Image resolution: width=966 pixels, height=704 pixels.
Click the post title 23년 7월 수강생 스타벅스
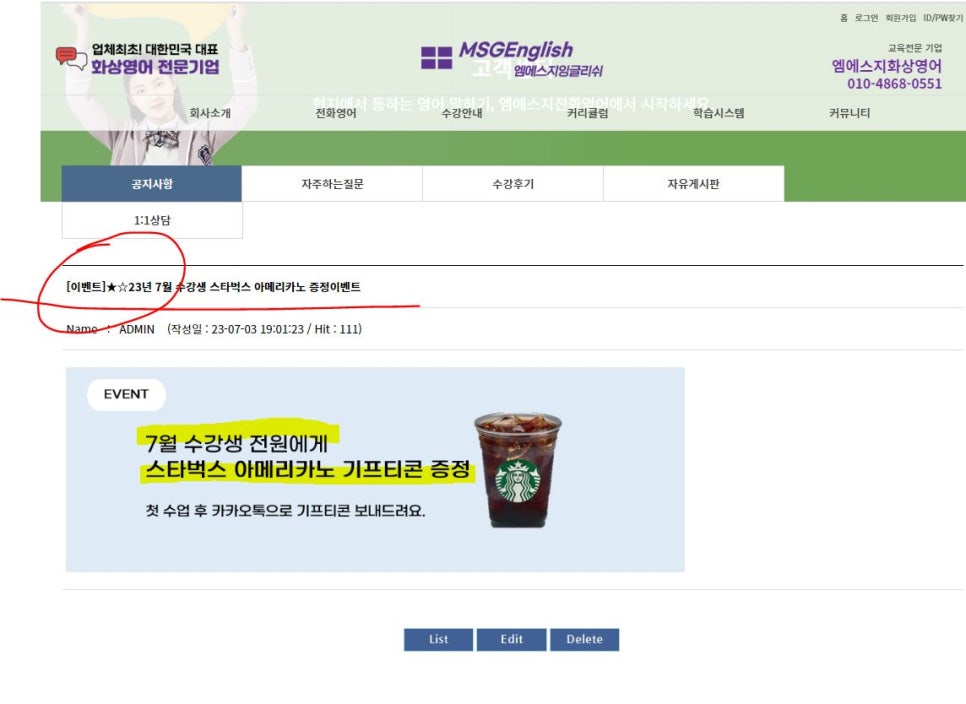(x=213, y=287)
